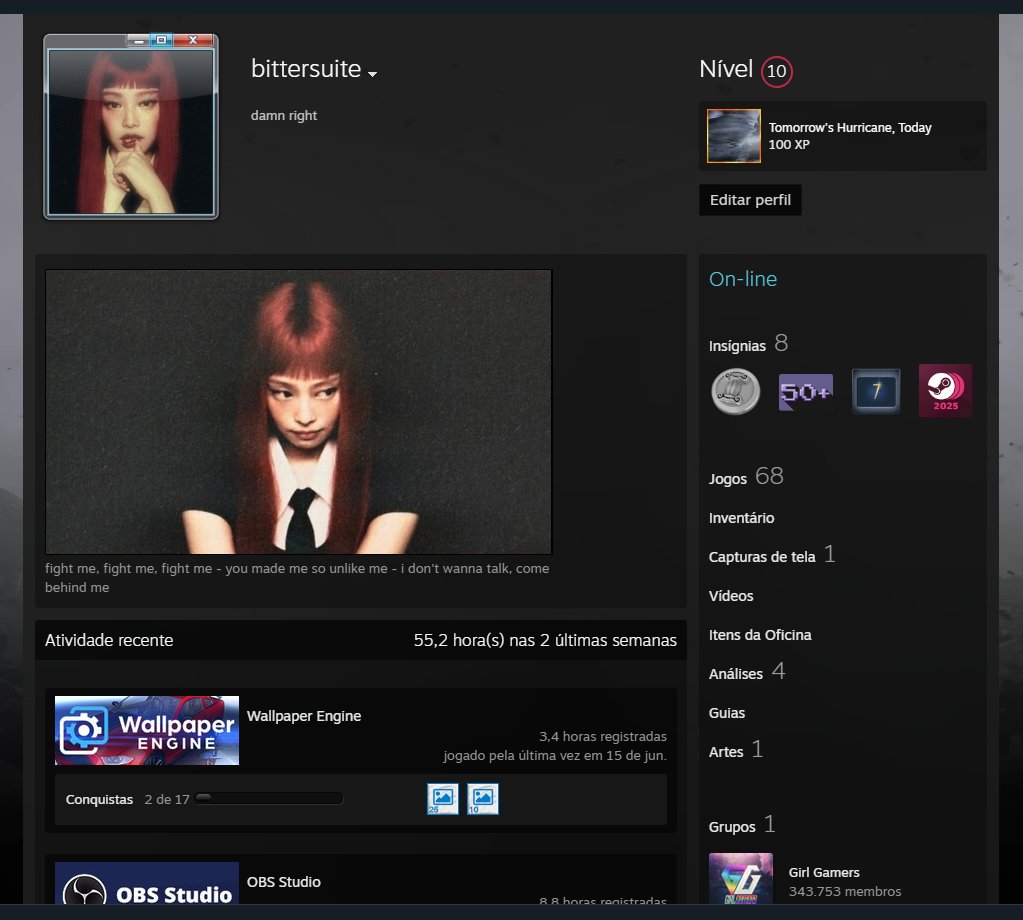Go to Itens da Oficina
Viewport: 1023px width, 920px height.
760,635
